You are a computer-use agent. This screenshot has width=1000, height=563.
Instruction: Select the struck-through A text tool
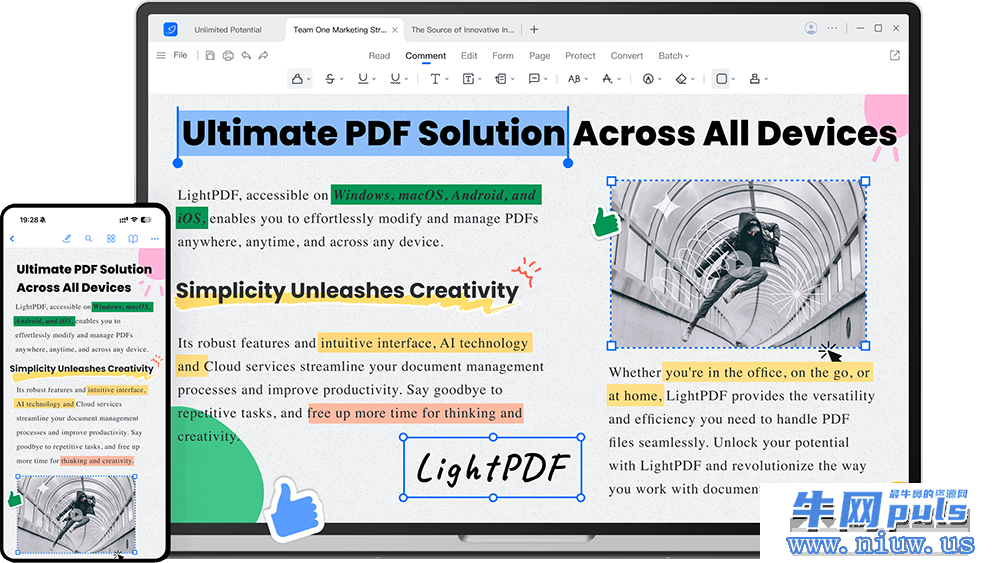click(607, 79)
